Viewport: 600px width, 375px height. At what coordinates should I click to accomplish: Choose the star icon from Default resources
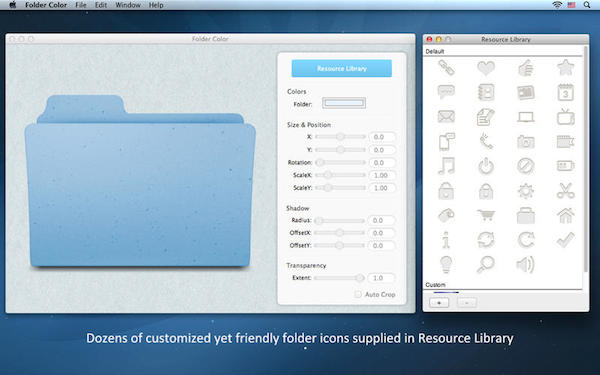tap(566, 67)
